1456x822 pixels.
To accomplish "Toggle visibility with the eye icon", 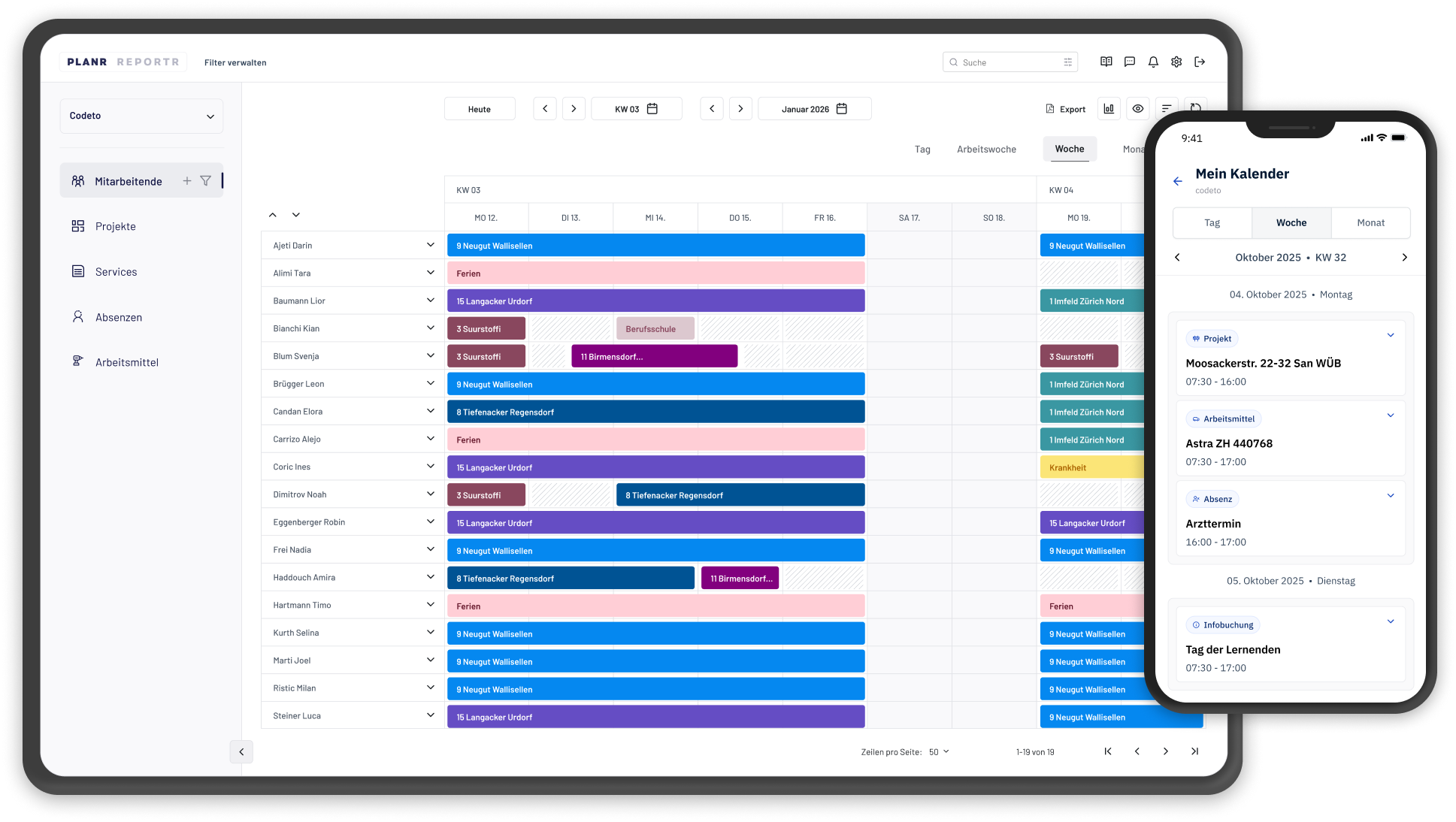I will (x=1138, y=109).
